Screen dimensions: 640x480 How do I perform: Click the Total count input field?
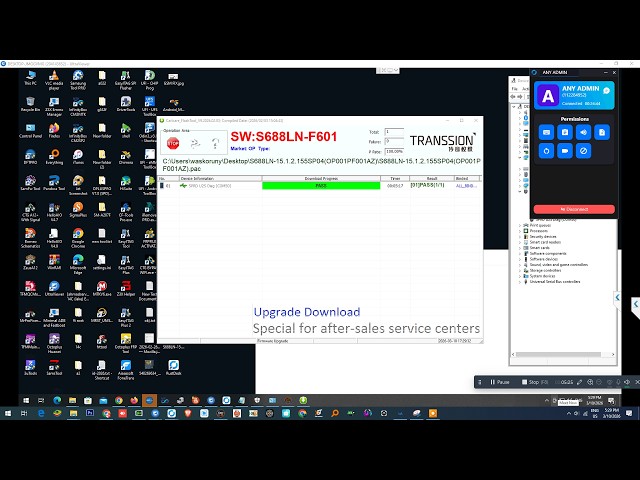click(394, 132)
